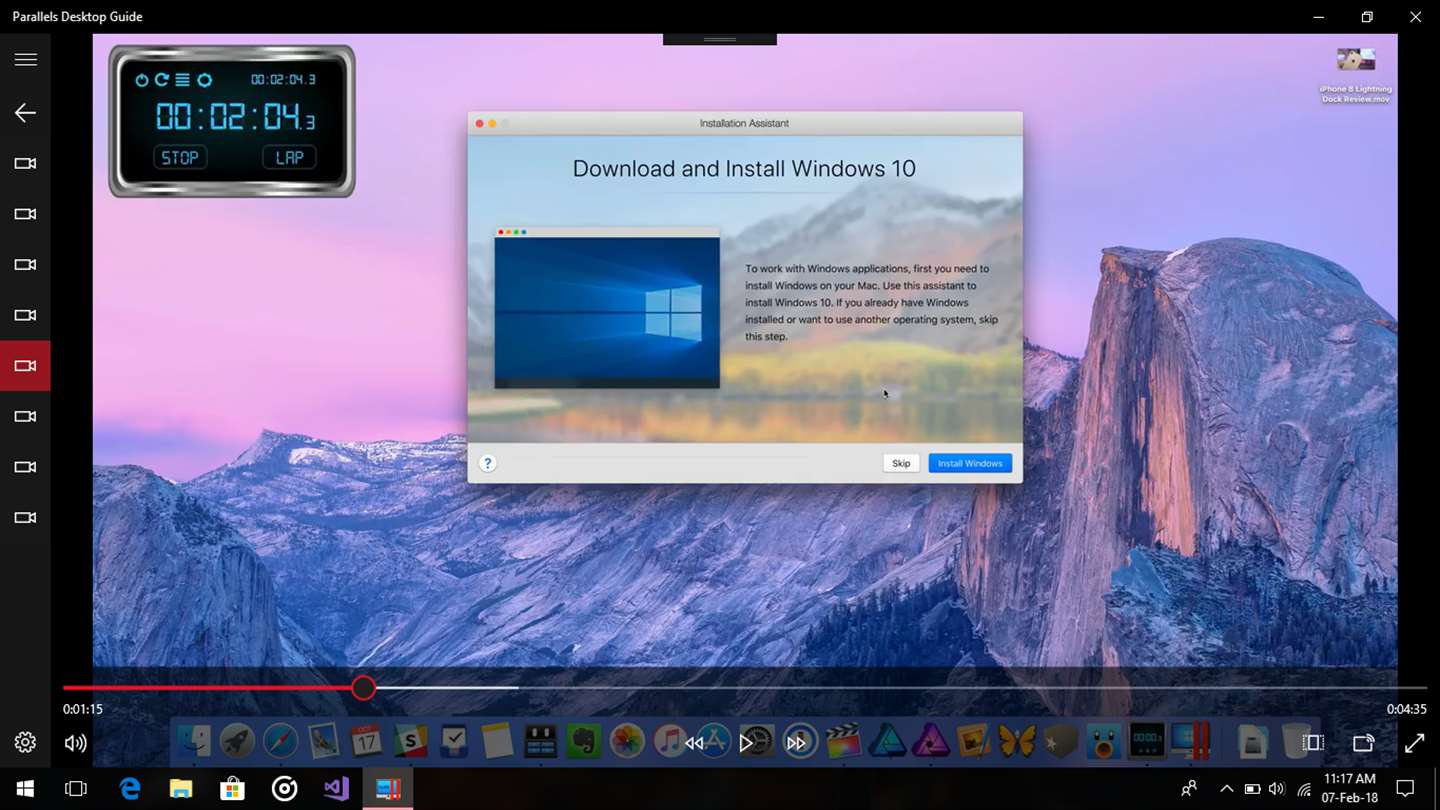The width and height of the screenshot is (1440, 810).
Task: Click the Calendar icon in the Mac dock
Action: click(x=366, y=741)
